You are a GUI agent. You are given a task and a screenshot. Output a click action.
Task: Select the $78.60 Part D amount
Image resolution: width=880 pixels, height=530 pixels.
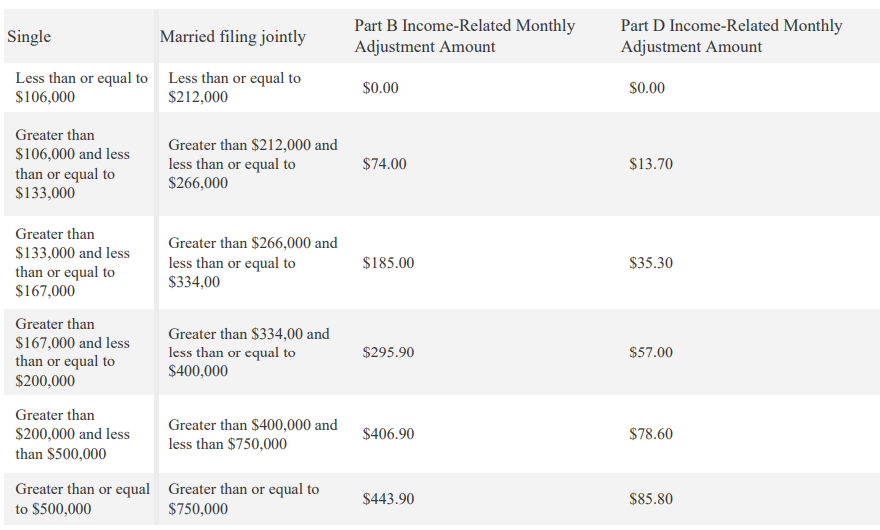pyautogui.click(x=651, y=434)
